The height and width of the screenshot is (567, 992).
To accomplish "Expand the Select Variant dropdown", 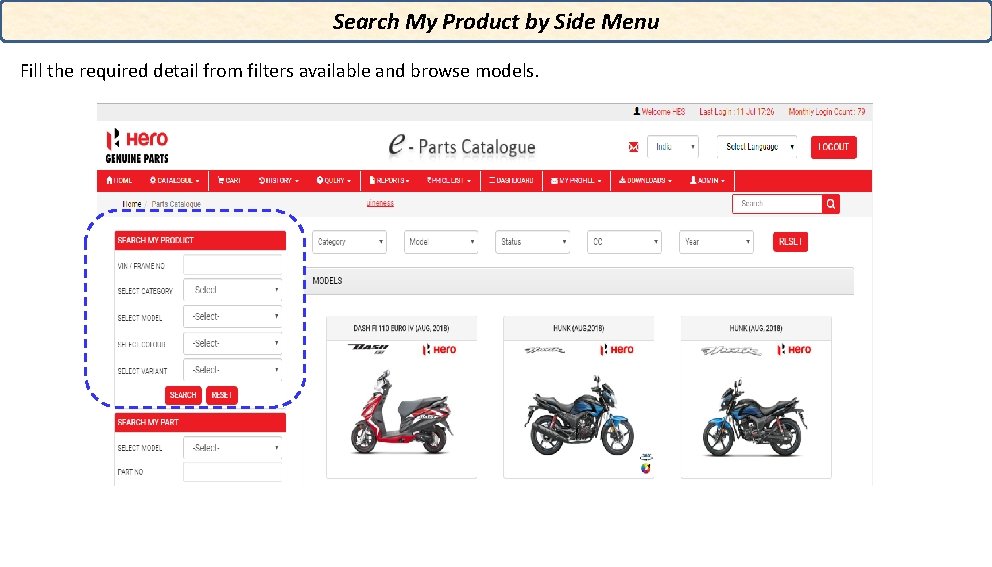I will pyautogui.click(x=233, y=370).
